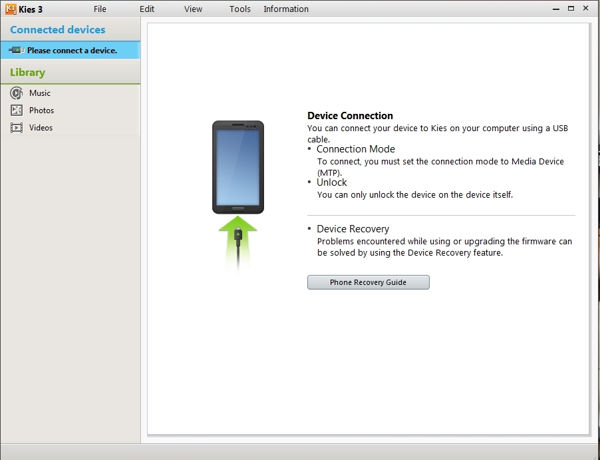Click the green USB arrow graphic
Viewport: 600px width, 460px height.
tap(238, 238)
